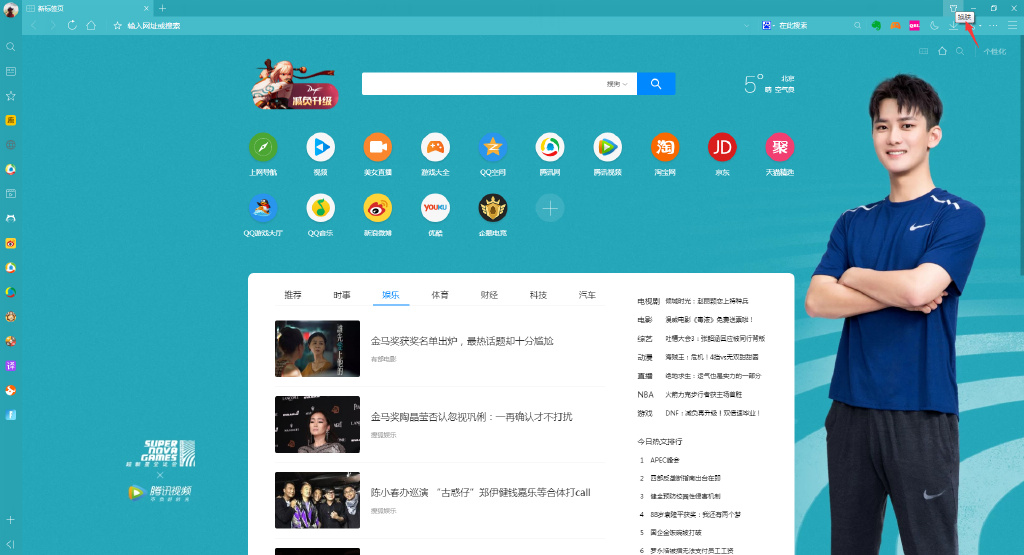Reload the page with the refresh icon

[72, 25]
